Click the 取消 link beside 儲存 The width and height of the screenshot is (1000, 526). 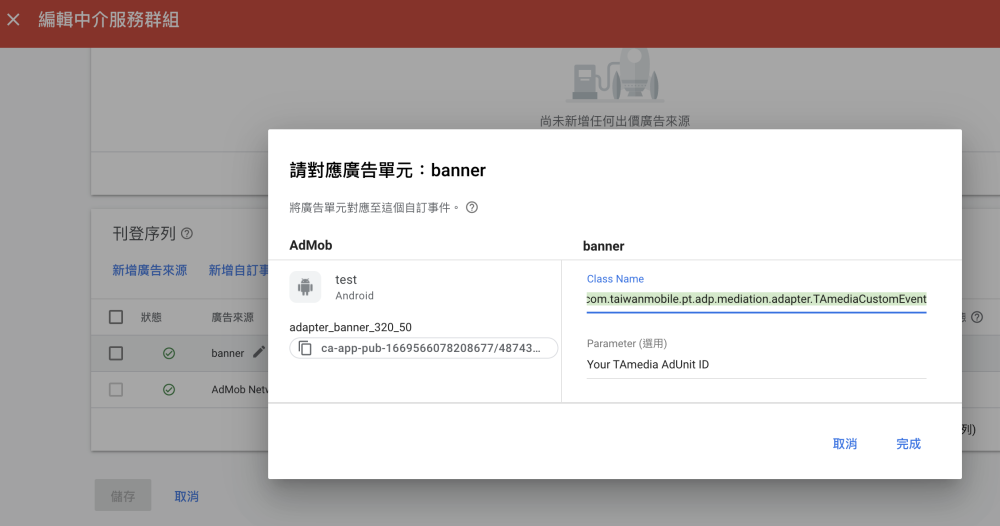tap(187, 496)
